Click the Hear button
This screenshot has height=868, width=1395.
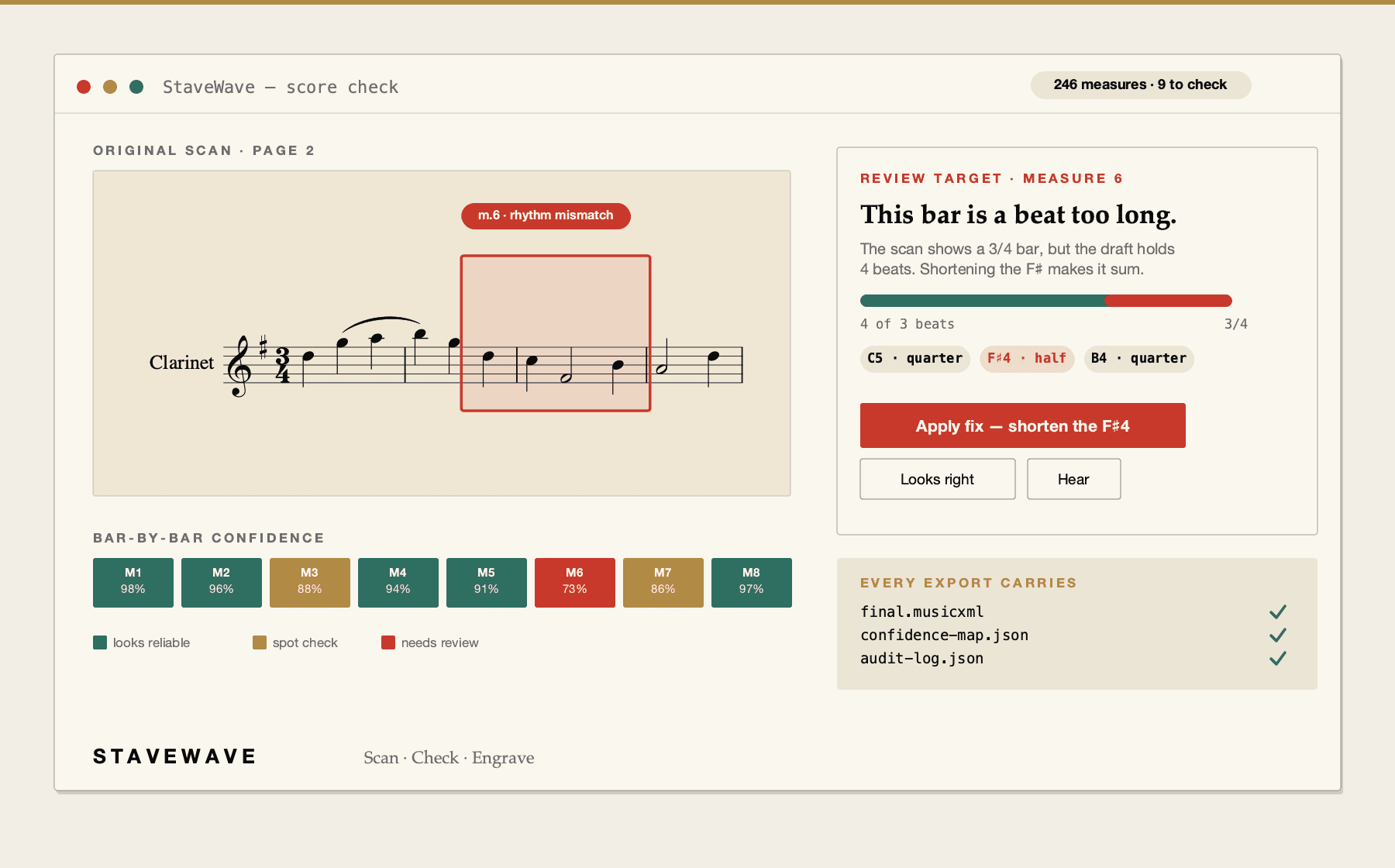tap(1074, 479)
